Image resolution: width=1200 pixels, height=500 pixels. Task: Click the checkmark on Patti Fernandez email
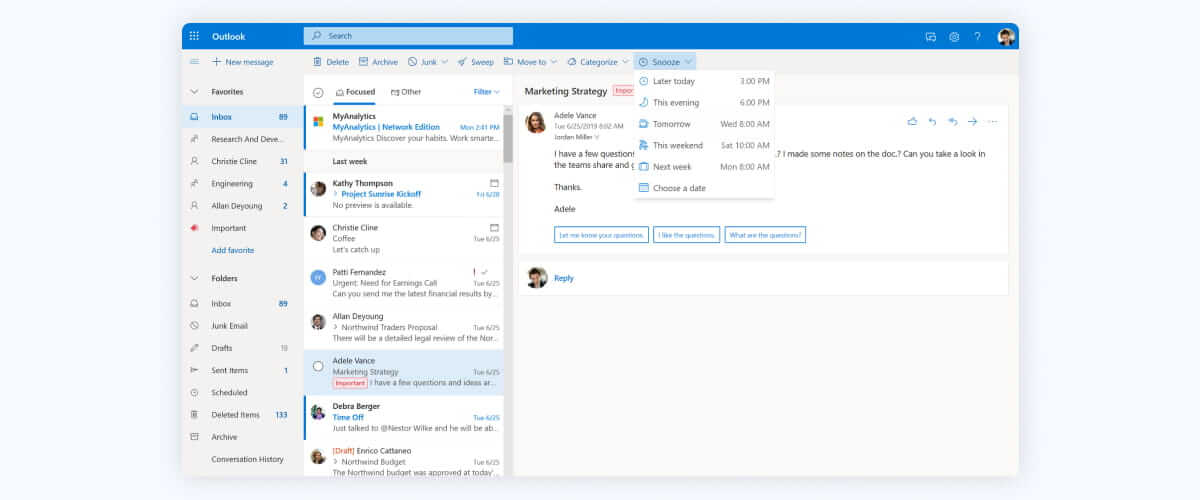click(485, 272)
